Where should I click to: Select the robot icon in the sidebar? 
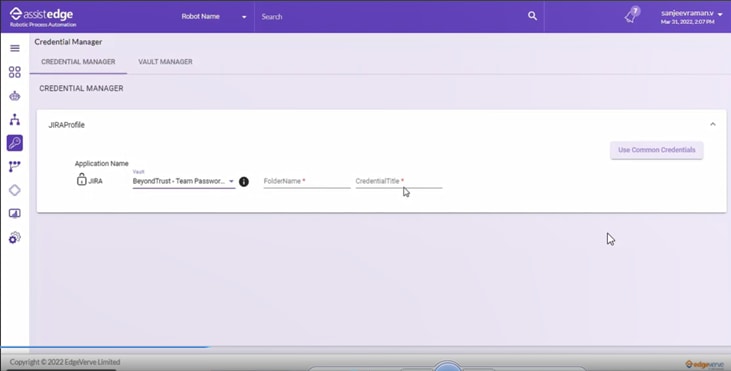pos(15,96)
